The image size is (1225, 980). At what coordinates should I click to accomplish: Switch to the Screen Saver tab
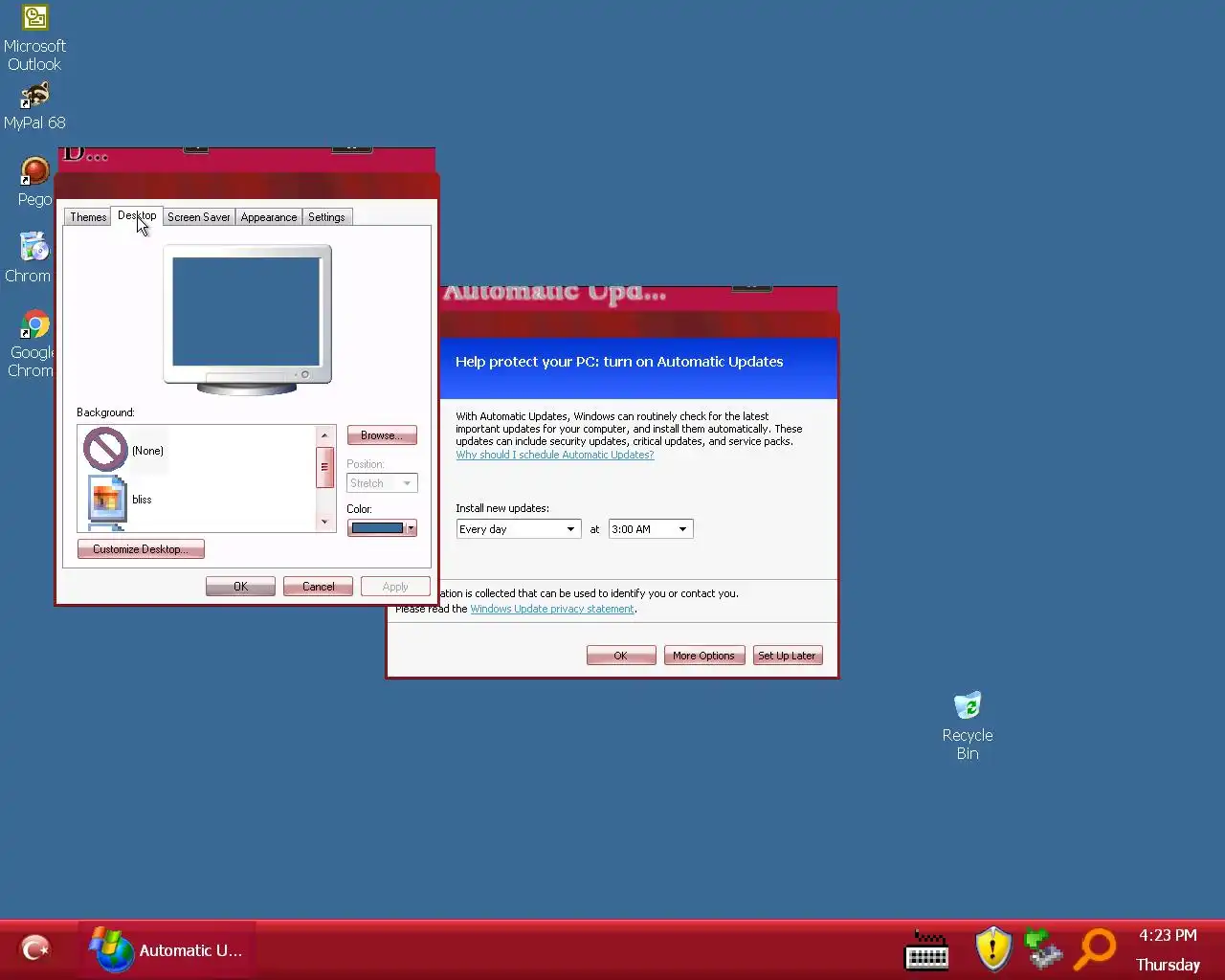click(198, 217)
